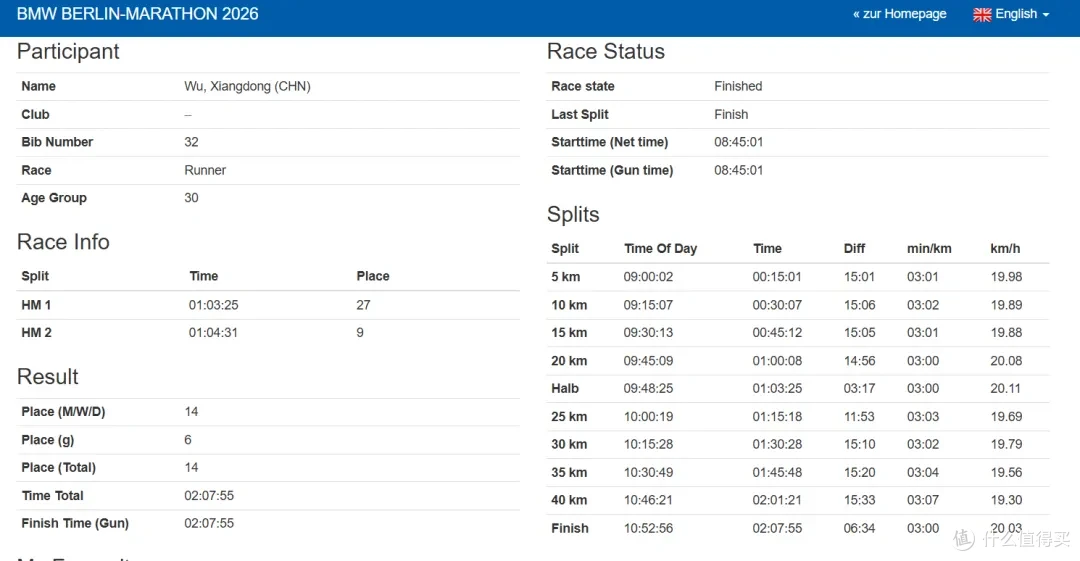
Task: Click the 30 km time 01:30:28
Action: pyautogui.click(x=778, y=445)
